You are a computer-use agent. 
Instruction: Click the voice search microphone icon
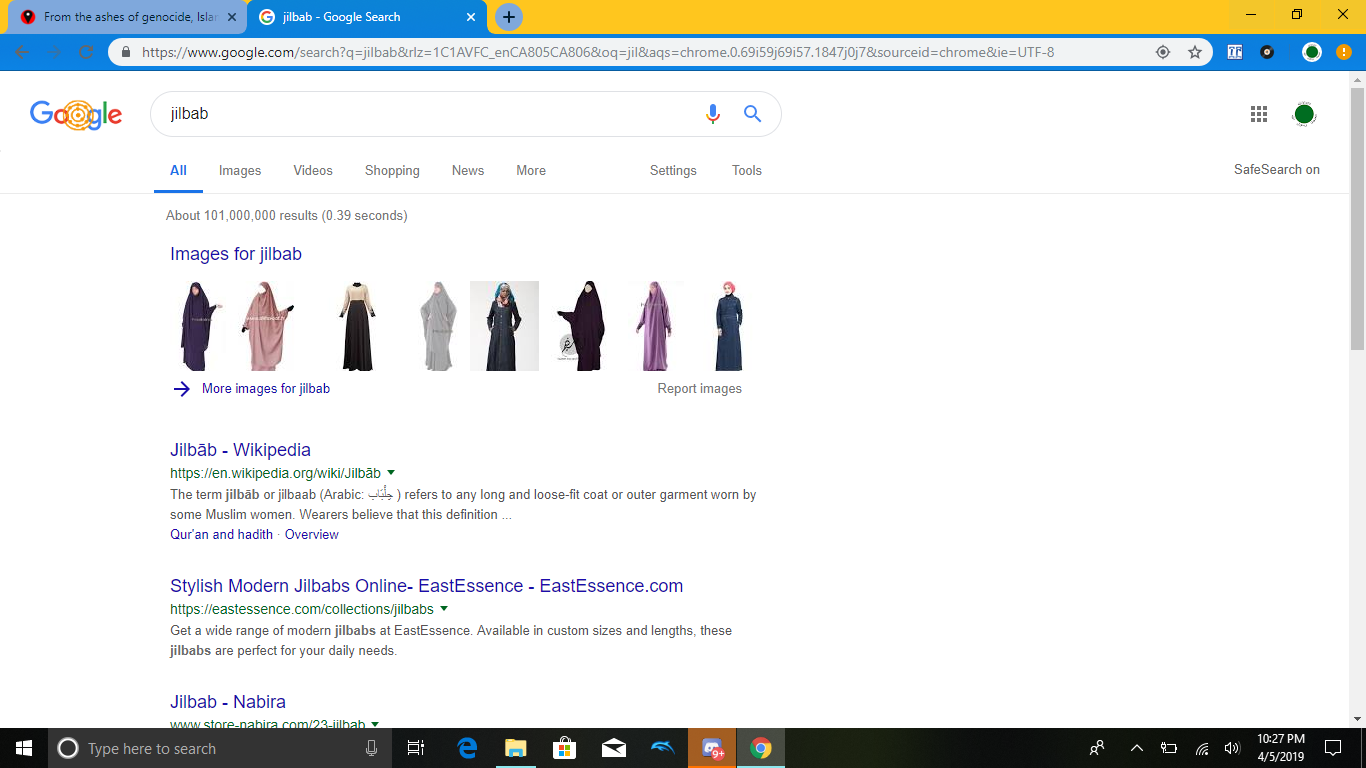tap(713, 114)
